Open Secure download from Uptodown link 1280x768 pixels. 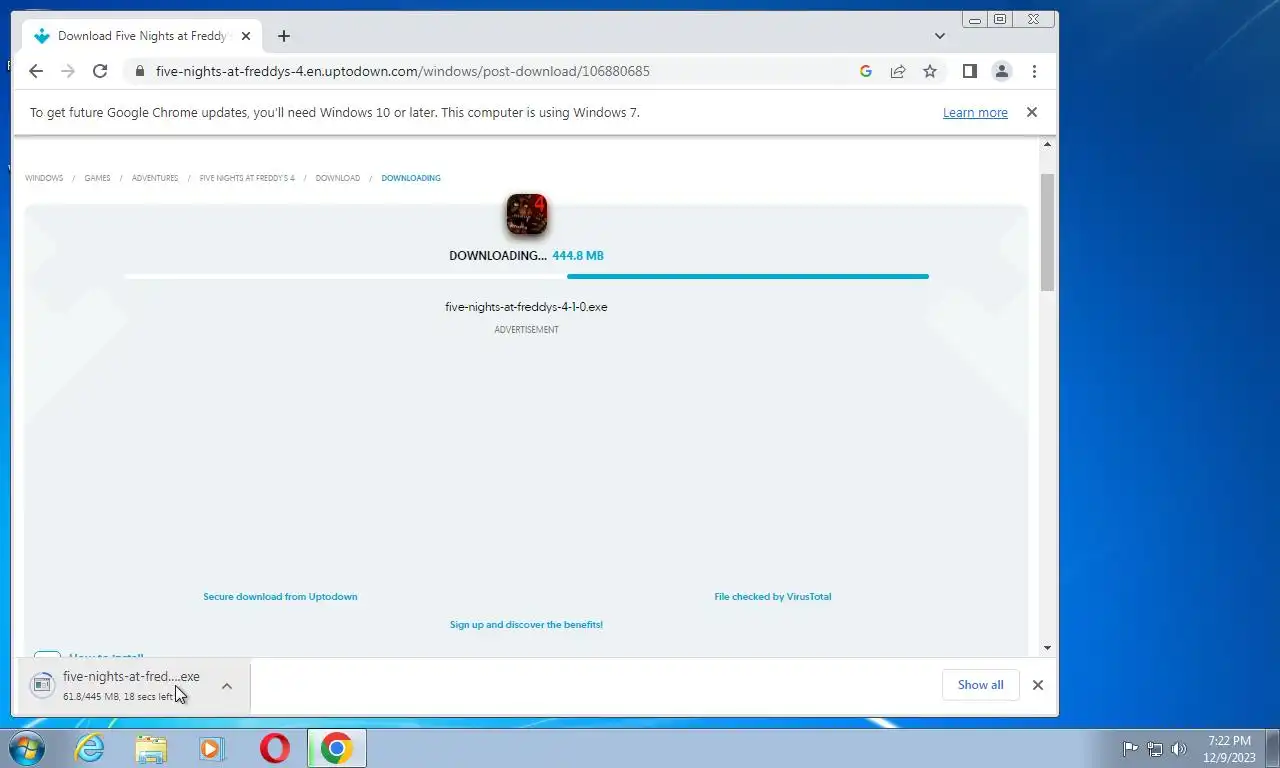click(x=280, y=597)
